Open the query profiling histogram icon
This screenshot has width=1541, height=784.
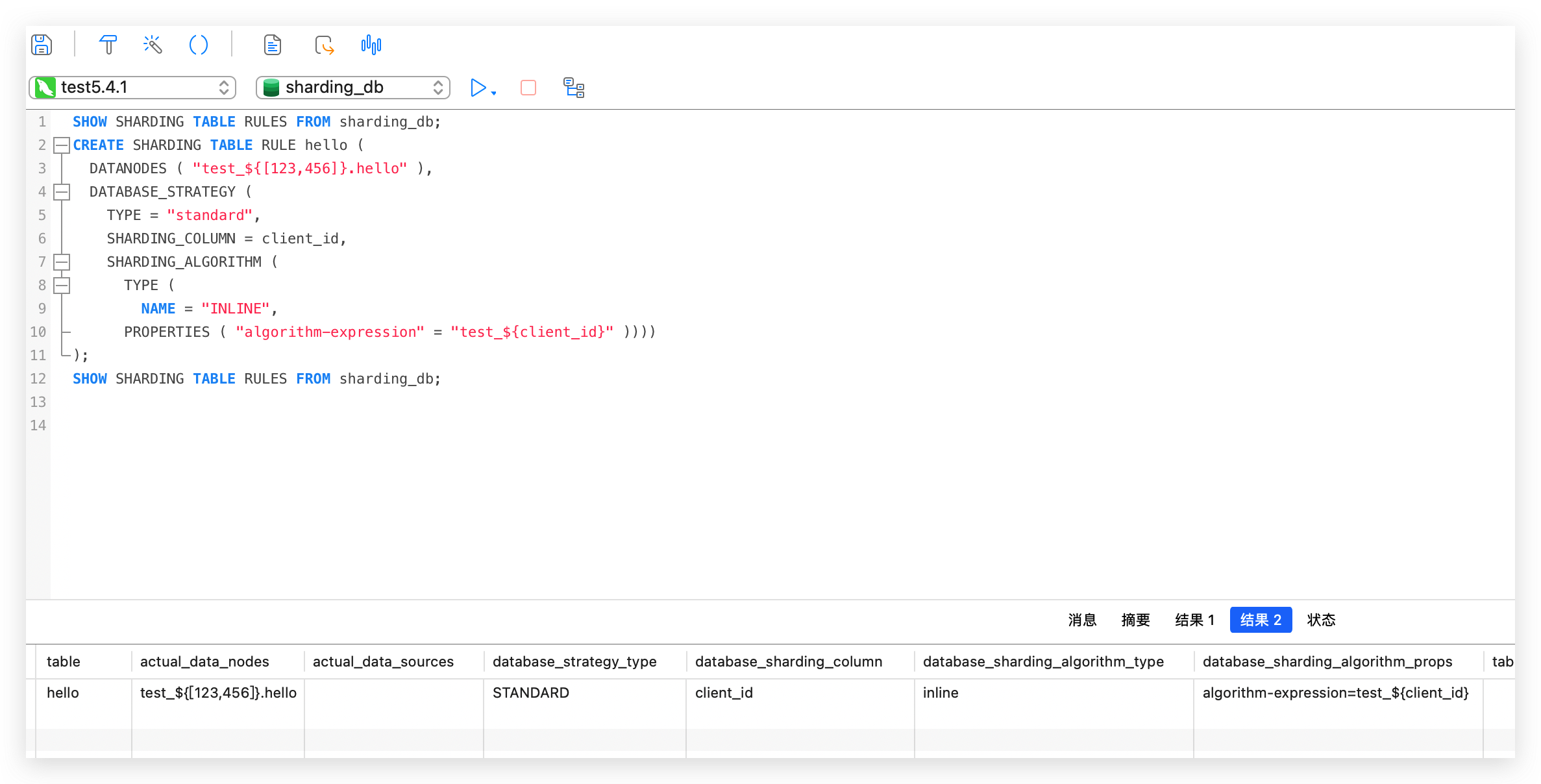tap(371, 44)
